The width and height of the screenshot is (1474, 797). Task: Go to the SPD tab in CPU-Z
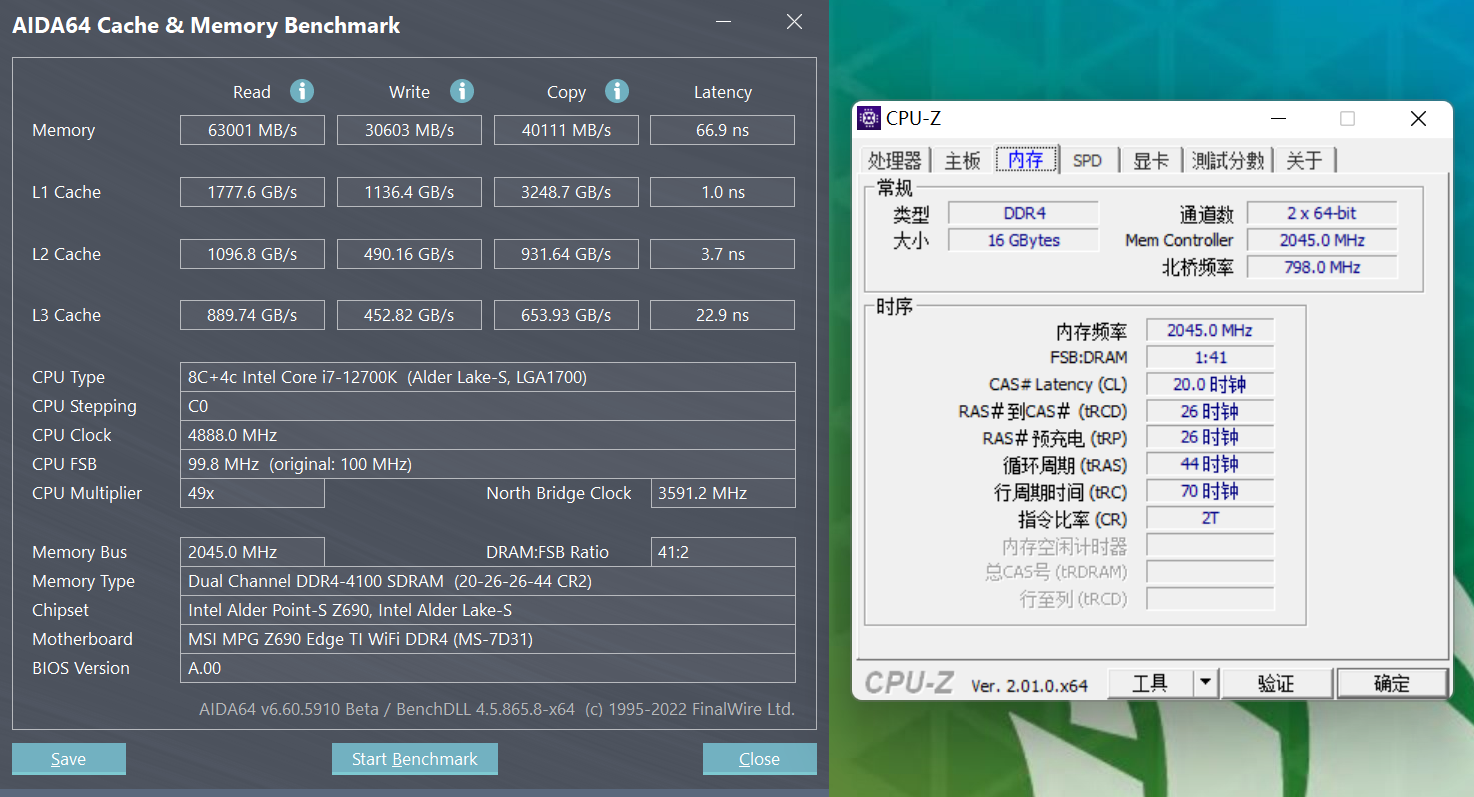(x=1087, y=160)
